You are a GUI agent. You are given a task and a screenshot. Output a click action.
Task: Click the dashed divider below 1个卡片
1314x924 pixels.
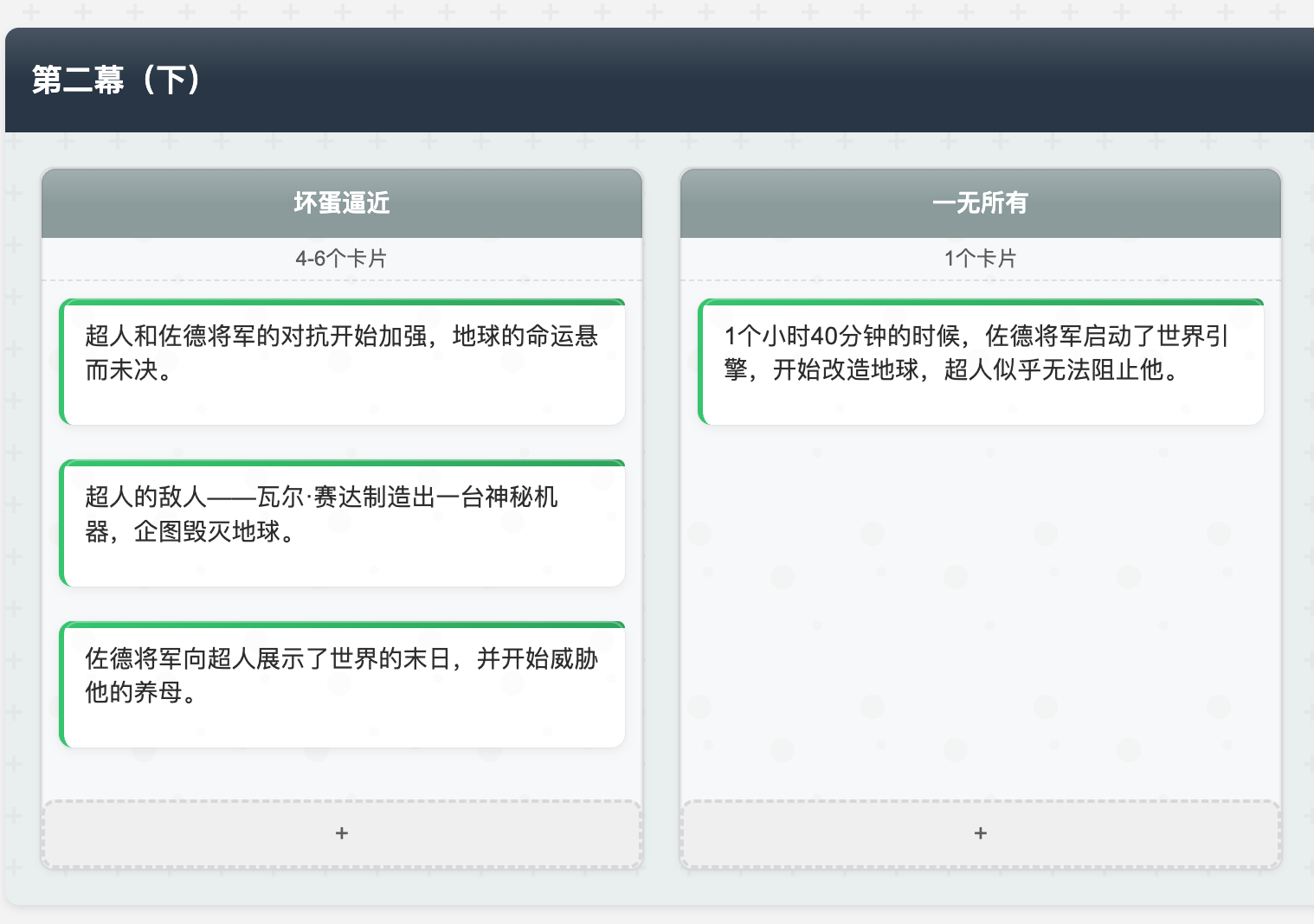coord(980,280)
